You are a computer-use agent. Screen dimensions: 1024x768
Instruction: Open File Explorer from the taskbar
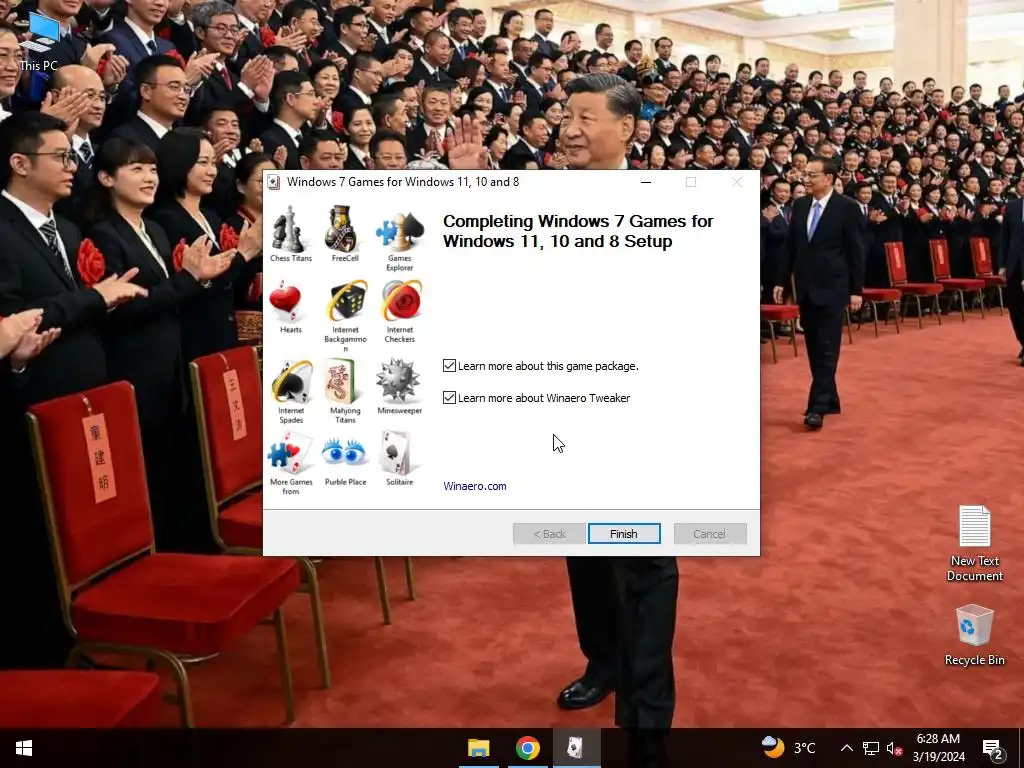(x=479, y=748)
